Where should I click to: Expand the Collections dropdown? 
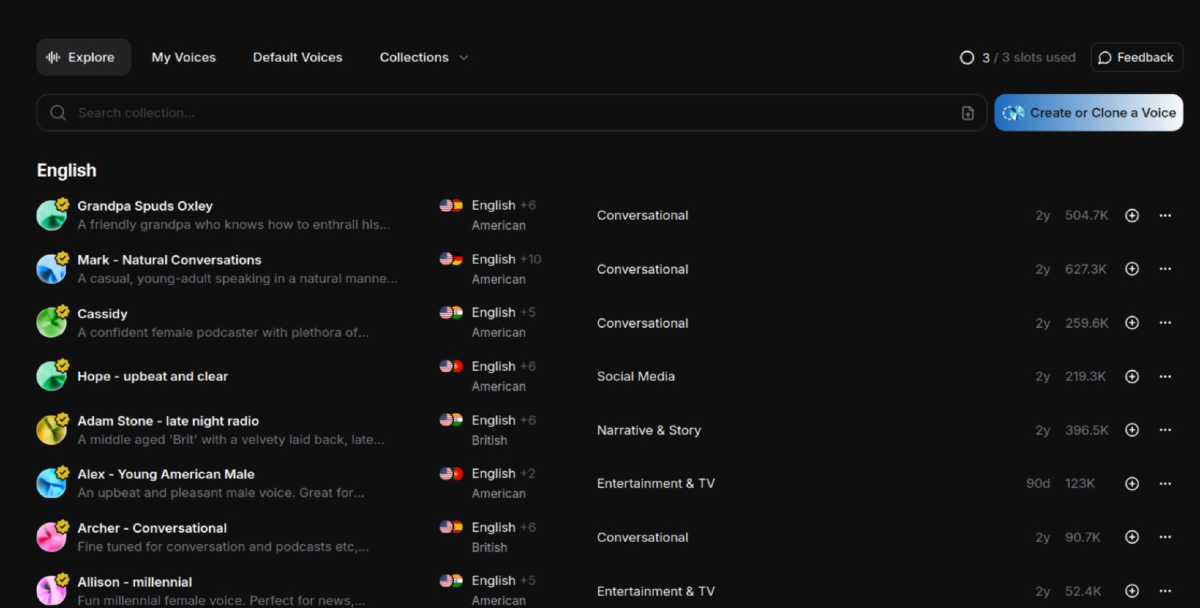[x=424, y=58]
